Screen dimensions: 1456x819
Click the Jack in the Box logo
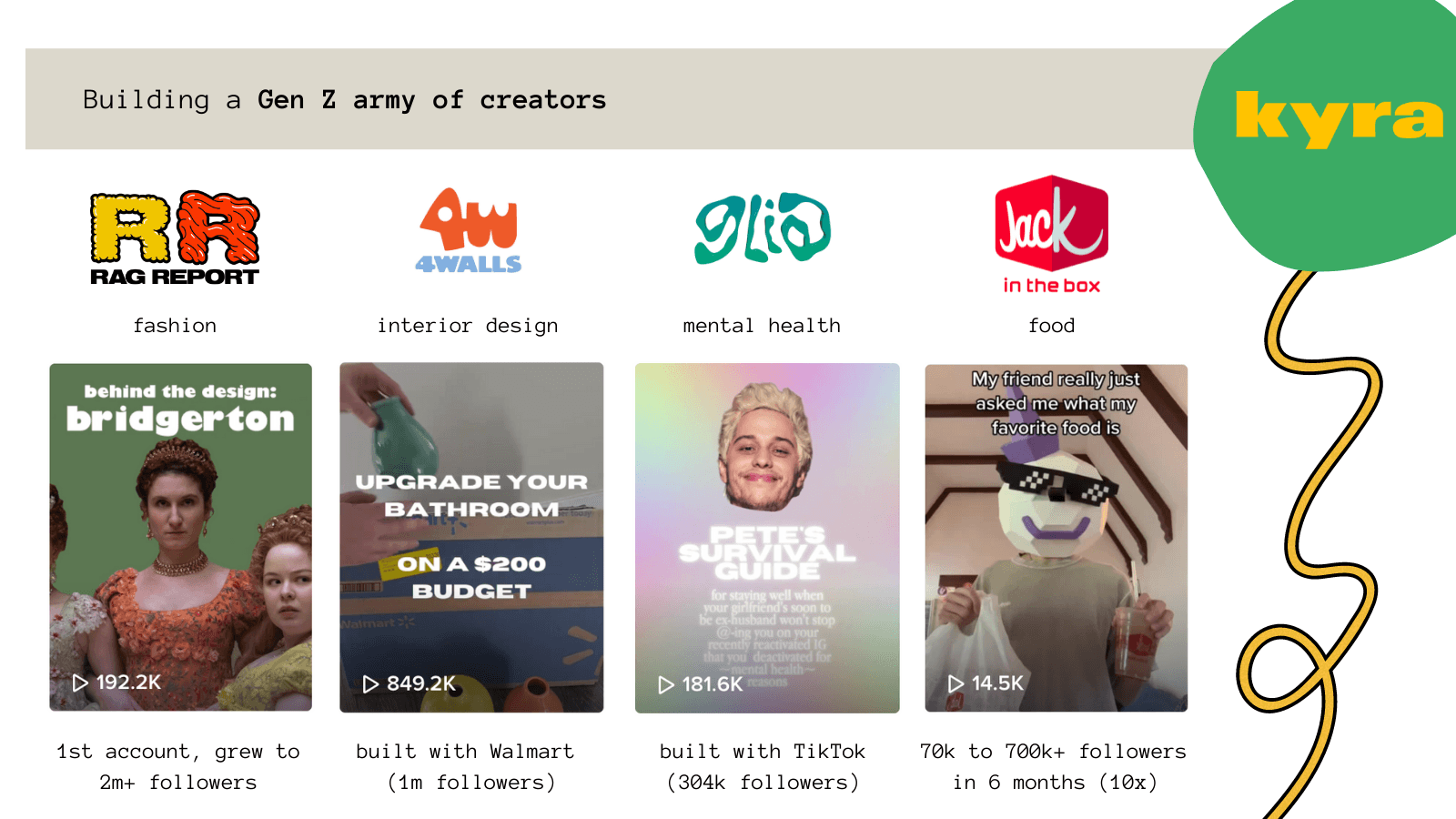[1051, 235]
